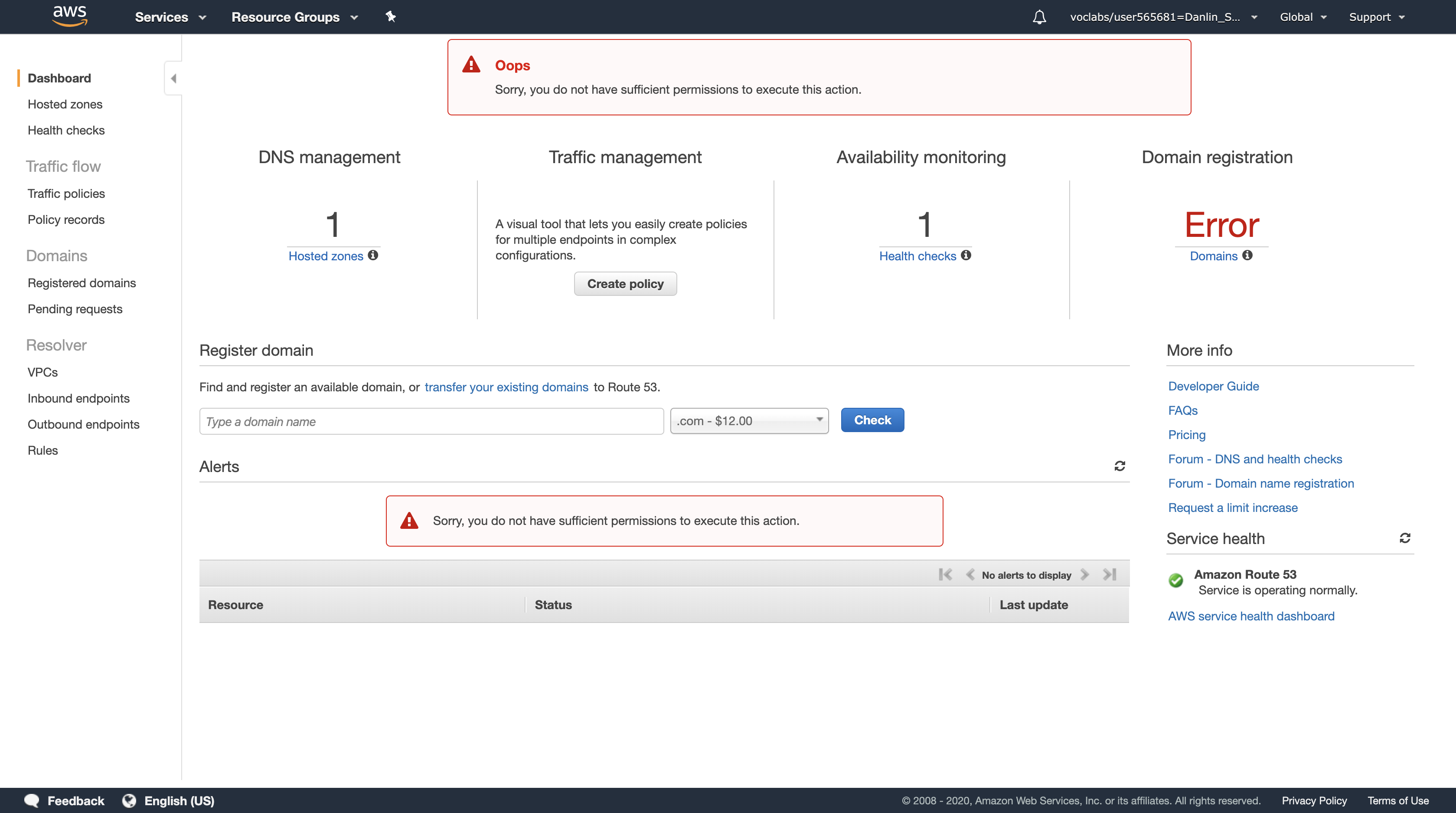Click info icon next to Domains link
The image size is (1456, 813).
click(x=1247, y=255)
